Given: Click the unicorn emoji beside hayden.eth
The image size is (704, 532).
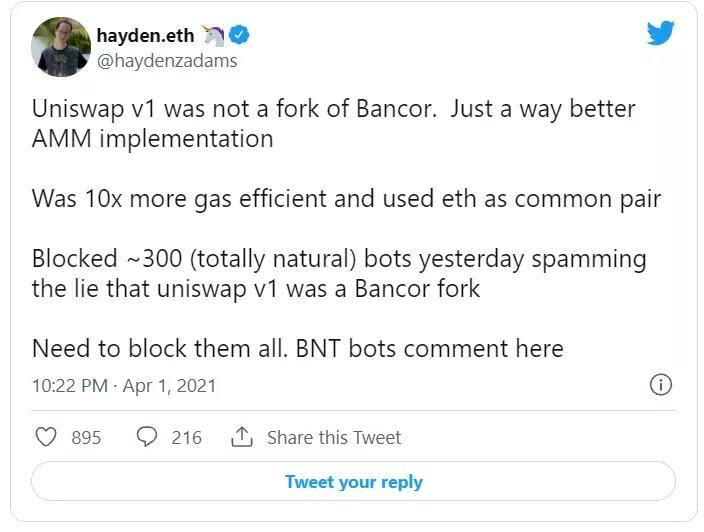Looking at the screenshot, I should tap(213, 36).
